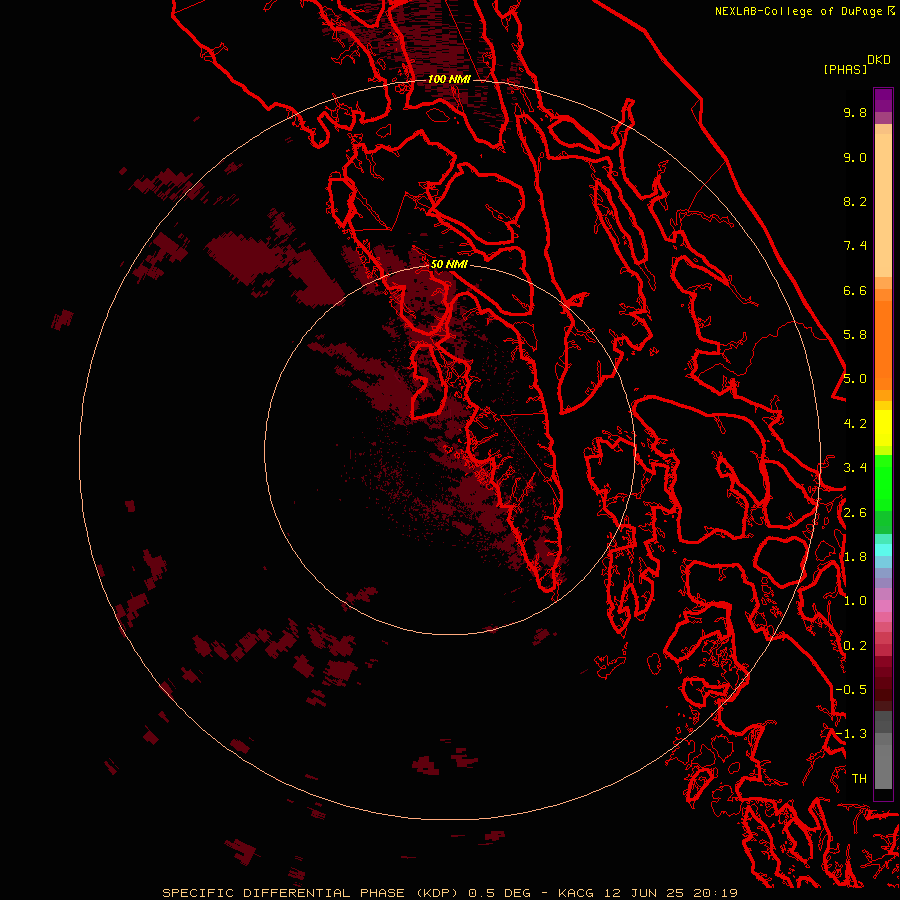Click the KACG station identifier
This screenshot has width=900, height=900.
576,893
